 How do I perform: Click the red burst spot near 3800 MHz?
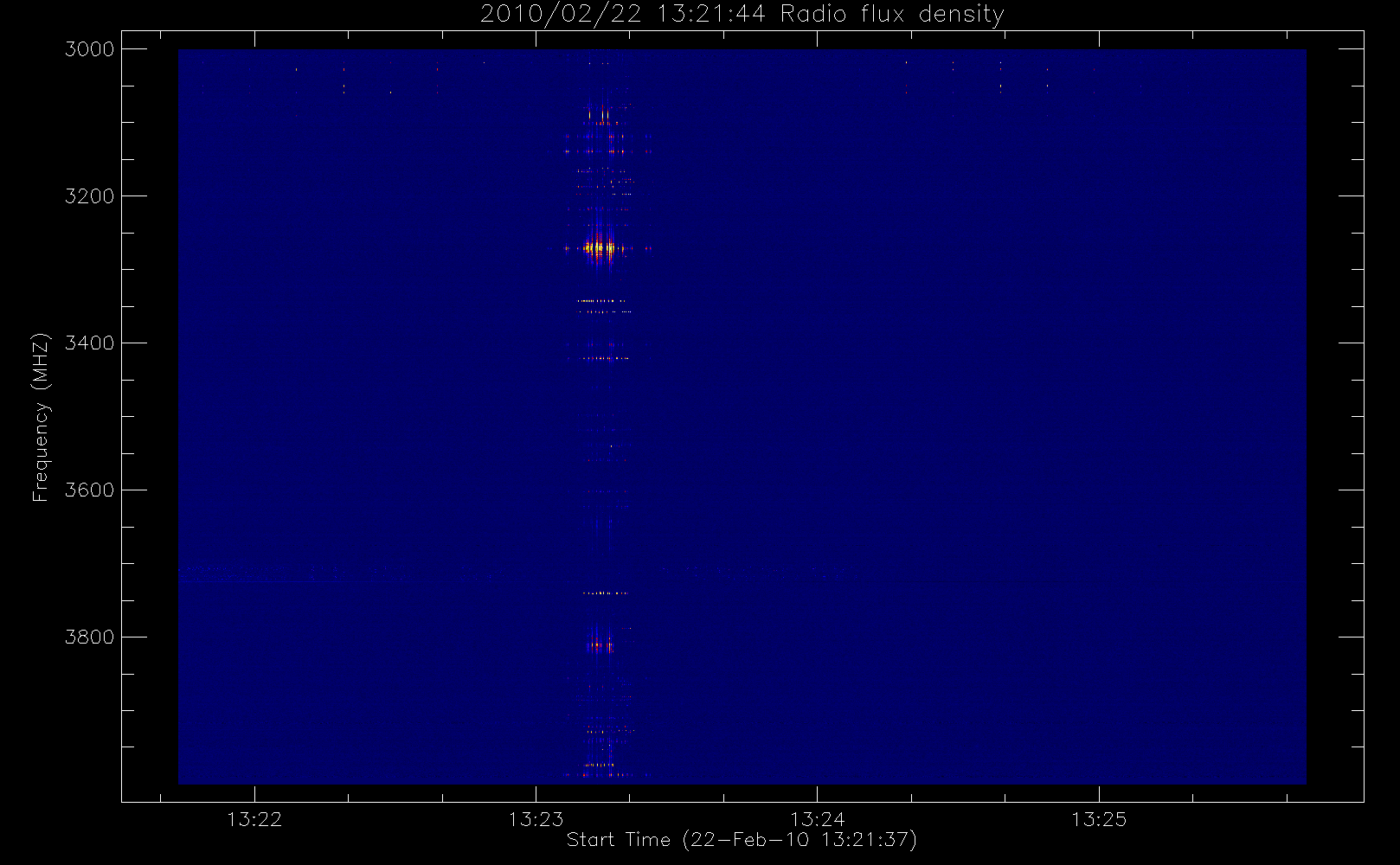pyautogui.click(x=601, y=644)
